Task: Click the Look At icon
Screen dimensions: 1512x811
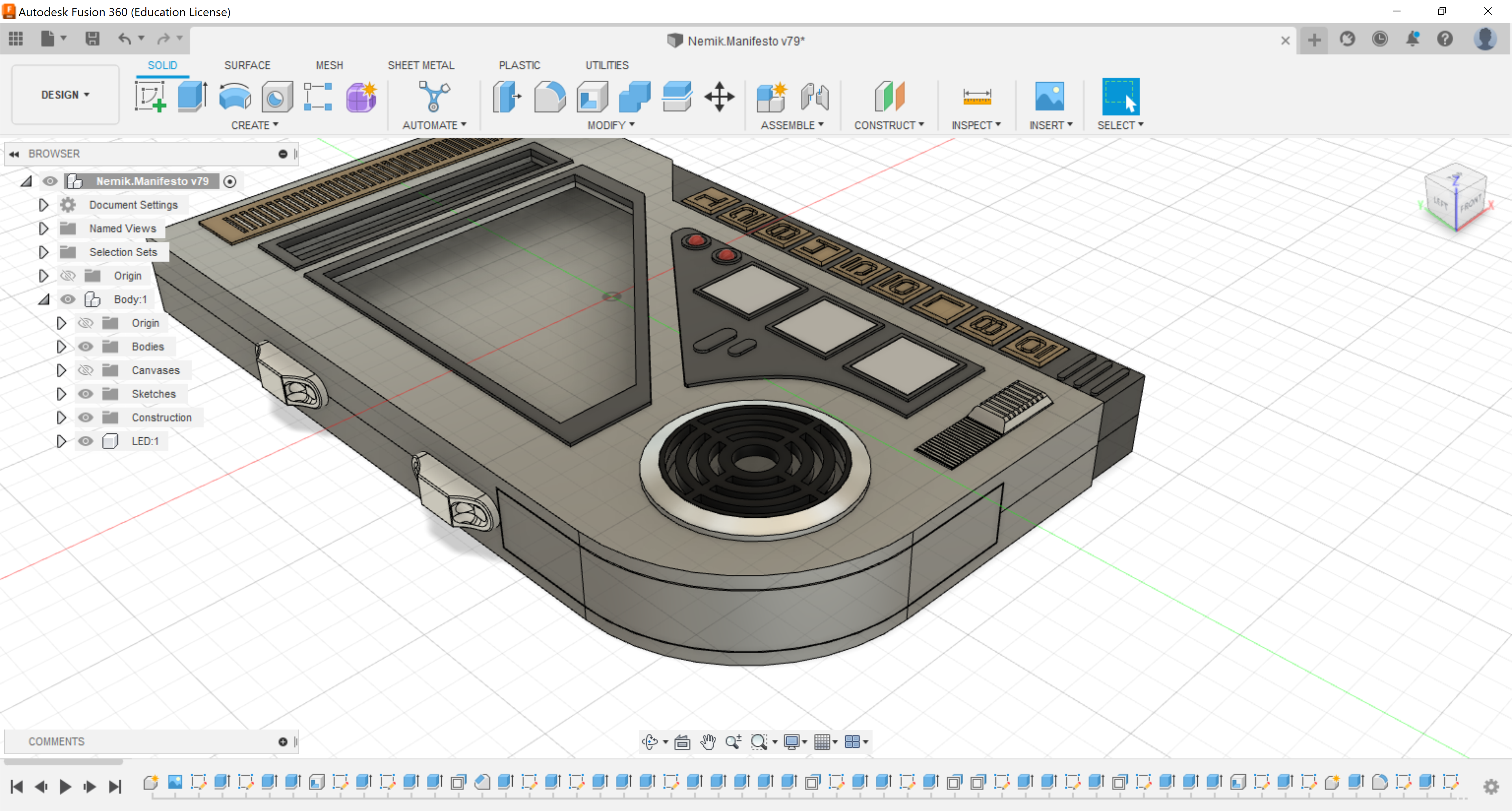Action: tap(682, 742)
